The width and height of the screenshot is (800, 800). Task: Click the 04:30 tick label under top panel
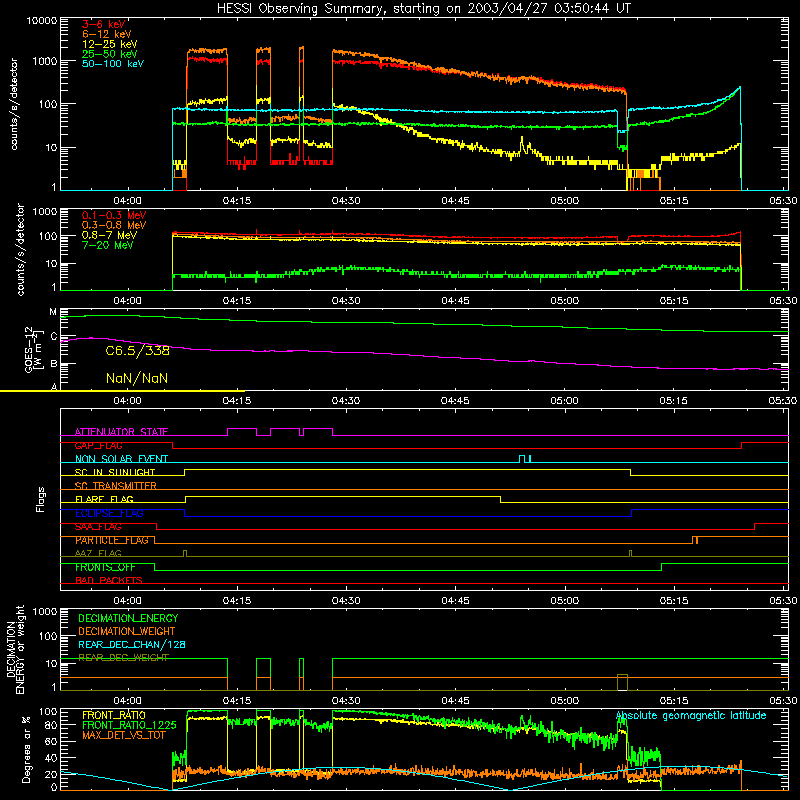point(346,201)
